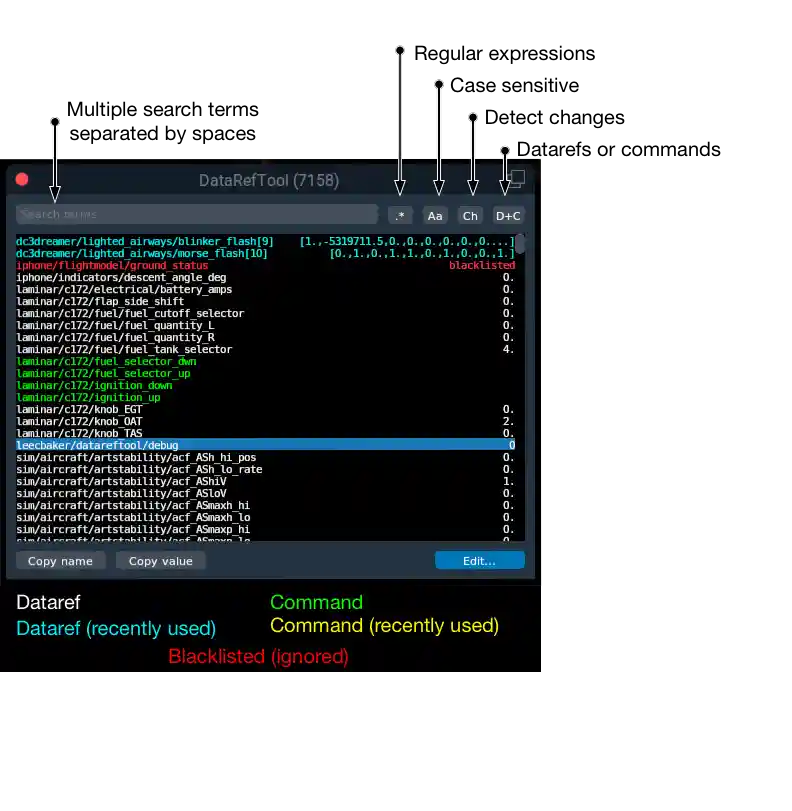
Task: Select laminar/c172/knob_TAS row
Action: 265,433
